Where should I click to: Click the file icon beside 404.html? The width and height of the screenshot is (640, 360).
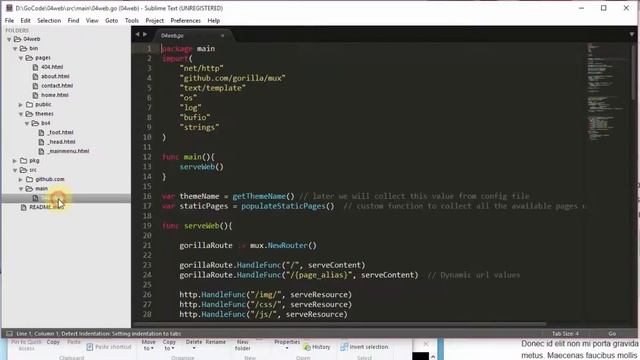pyautogui.click(x=35, y=67)
